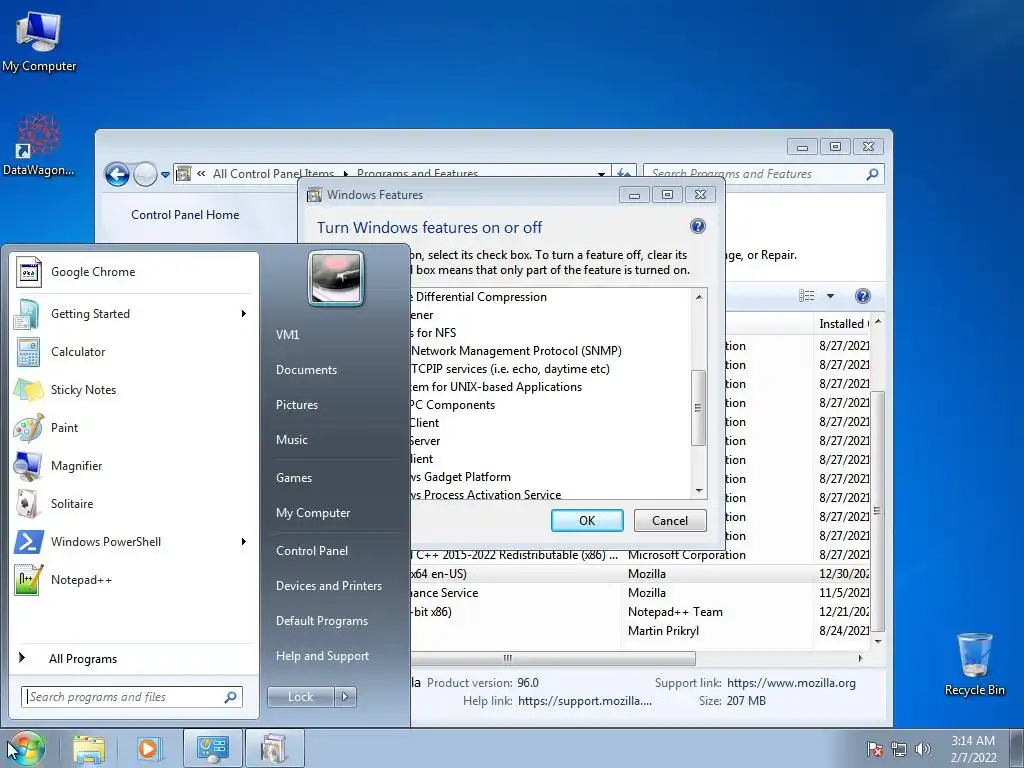Open Programs and Features help icon
Screen dimensions: 1024x768
tap(863, 296)
